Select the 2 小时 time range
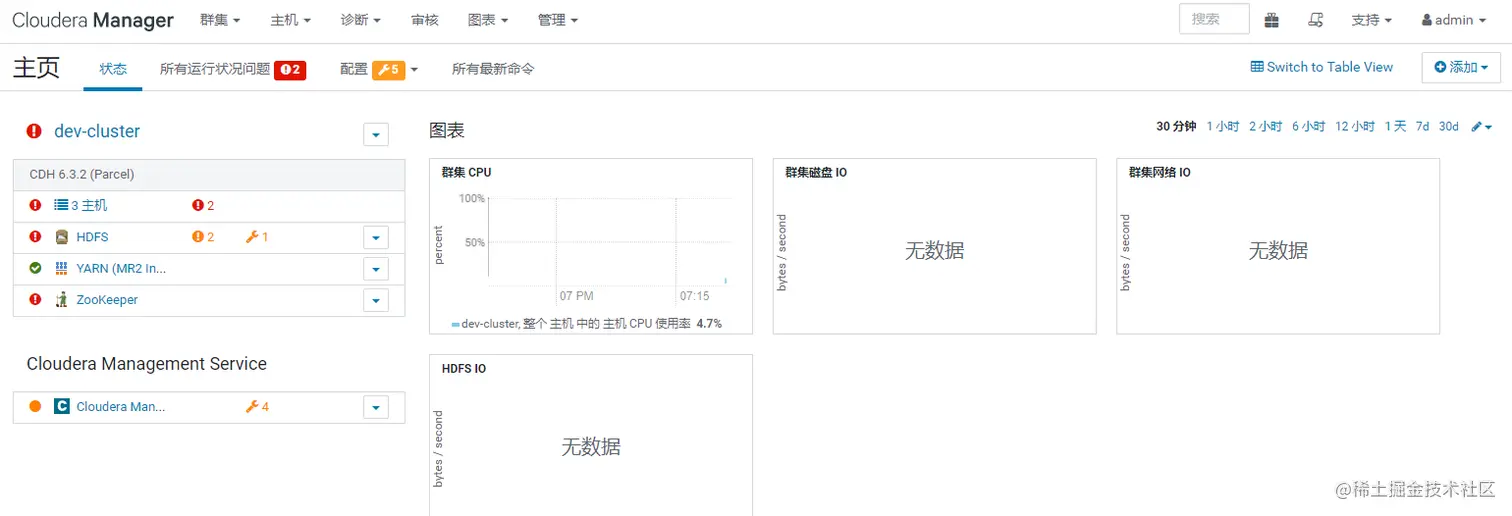 (1266, 126)
